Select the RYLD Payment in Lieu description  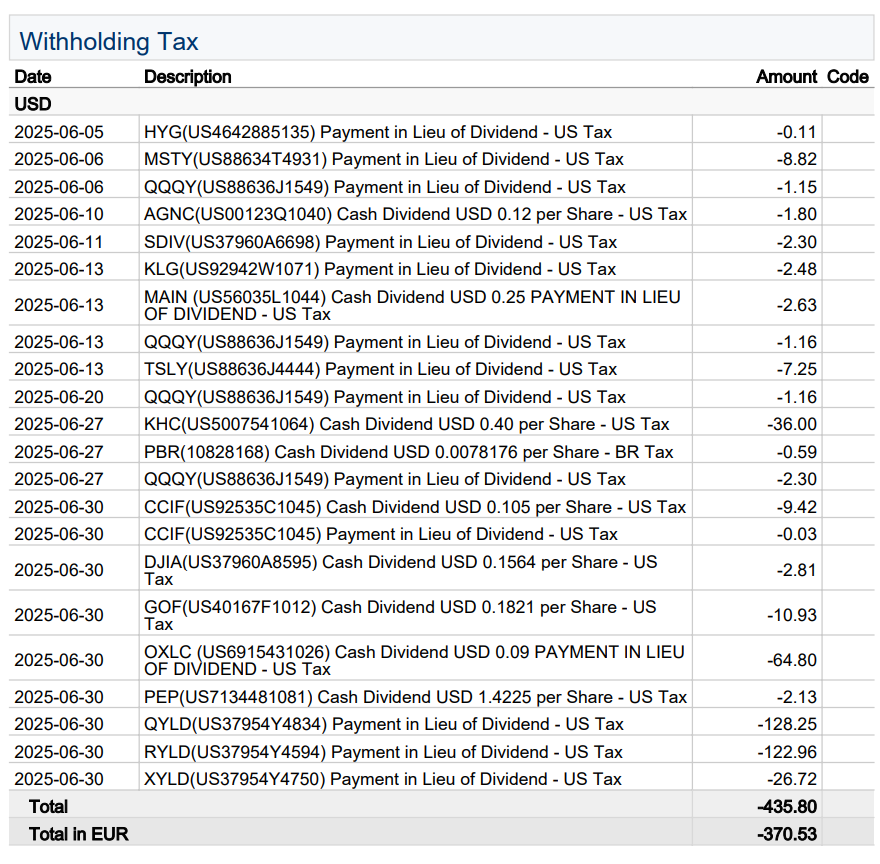pyautogui.click(x=383, y=752)
